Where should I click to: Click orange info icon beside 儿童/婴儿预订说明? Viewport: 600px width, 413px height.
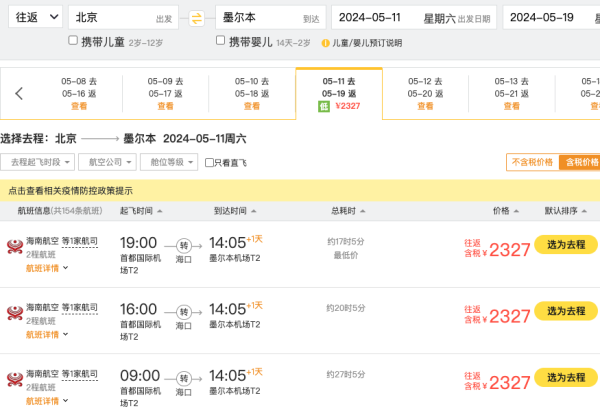[x=326, y=43]
